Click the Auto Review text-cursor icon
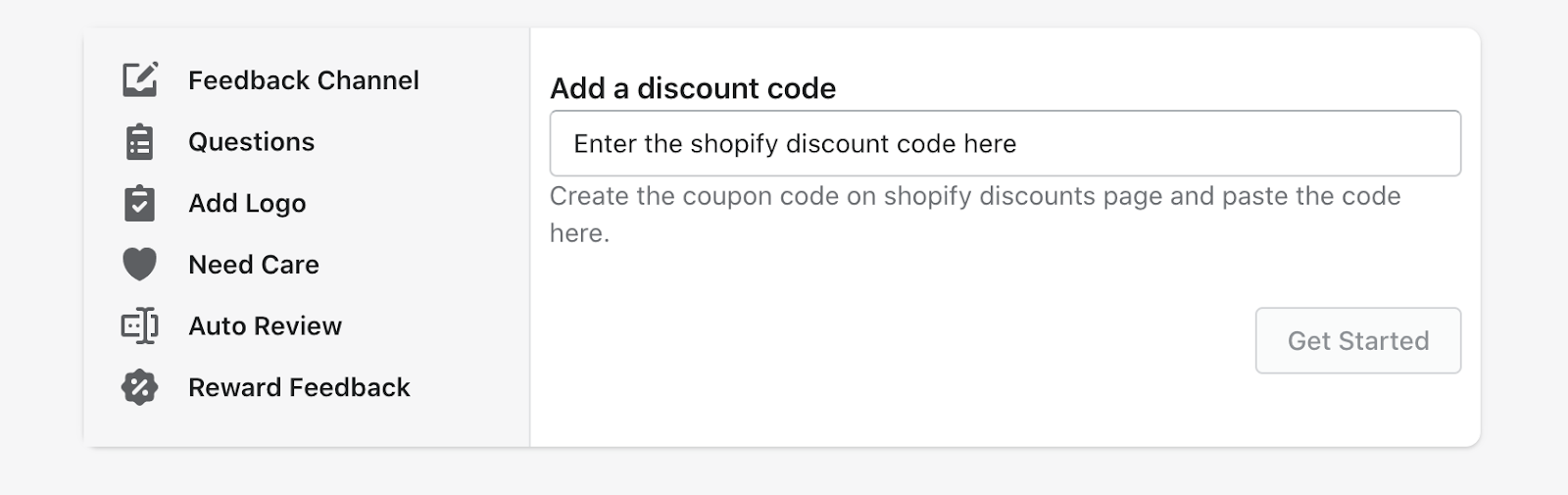The width and height of the screenshot is (1568, 495). tap(139, 325)
